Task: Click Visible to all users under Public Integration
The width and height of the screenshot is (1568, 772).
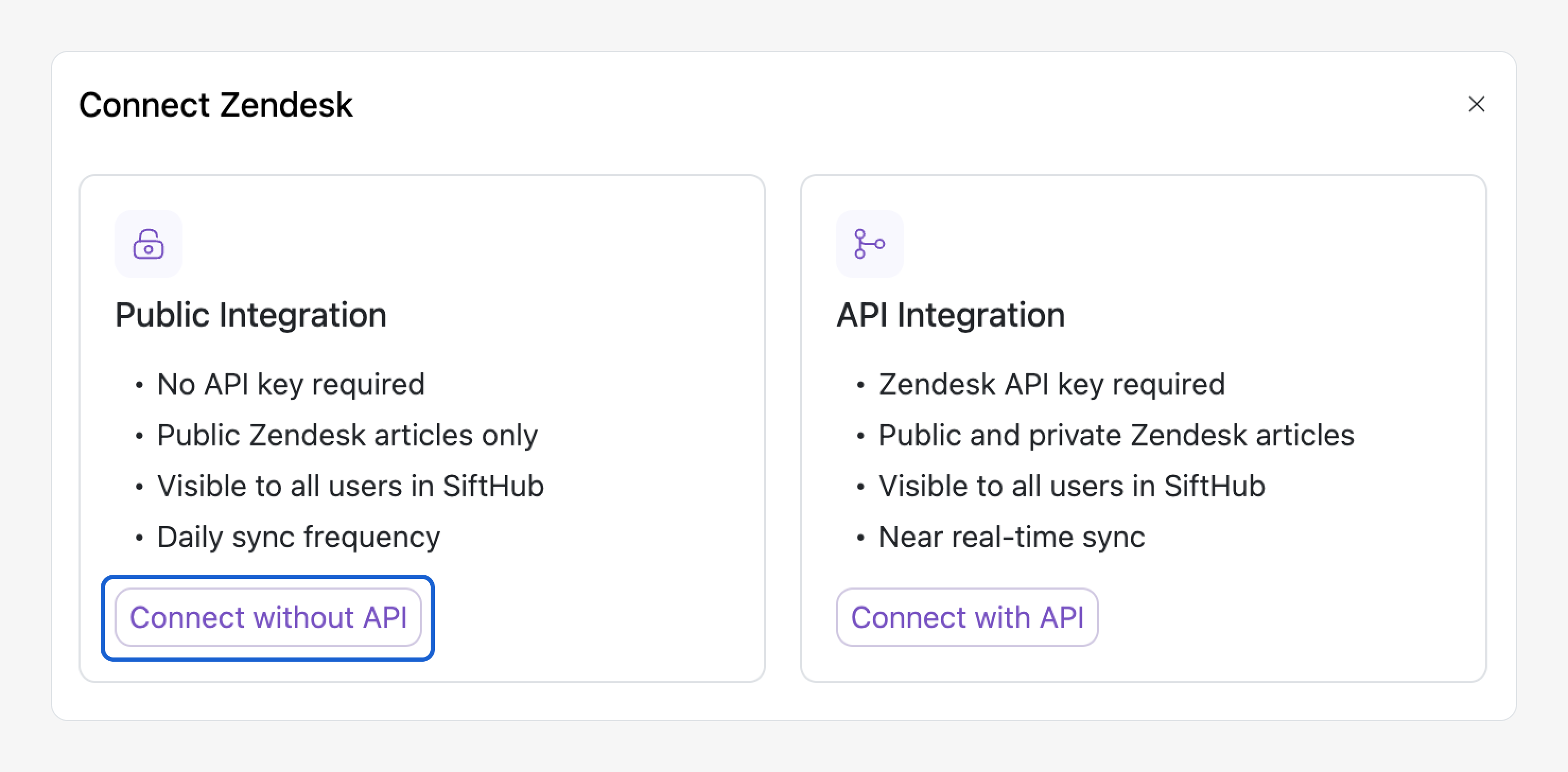Action: coord(350,486)
